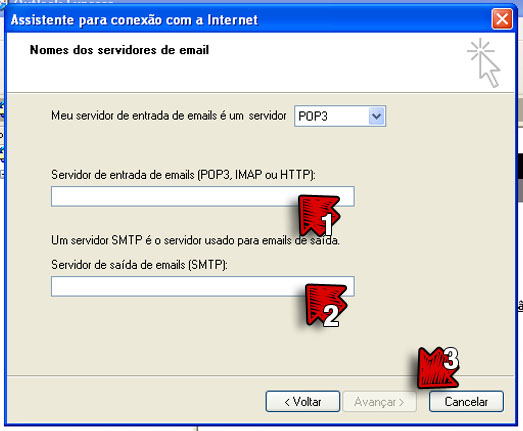Select the POP3 combo box text
The width and height of the screenshot is (523, 431).
pyautogui.click(x=313, y=116)
